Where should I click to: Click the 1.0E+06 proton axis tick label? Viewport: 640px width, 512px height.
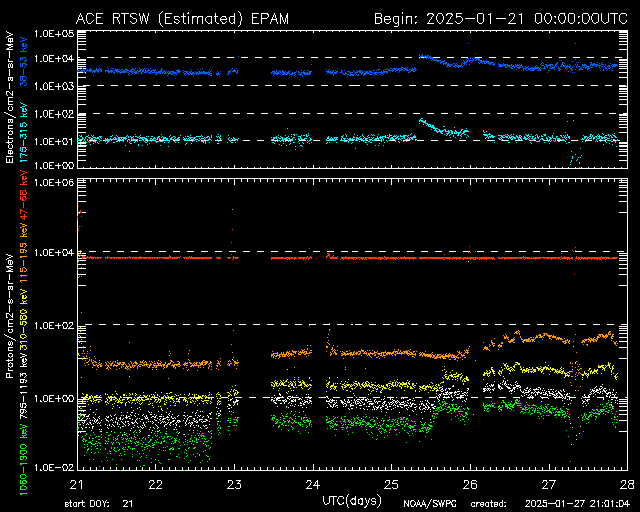54,183
